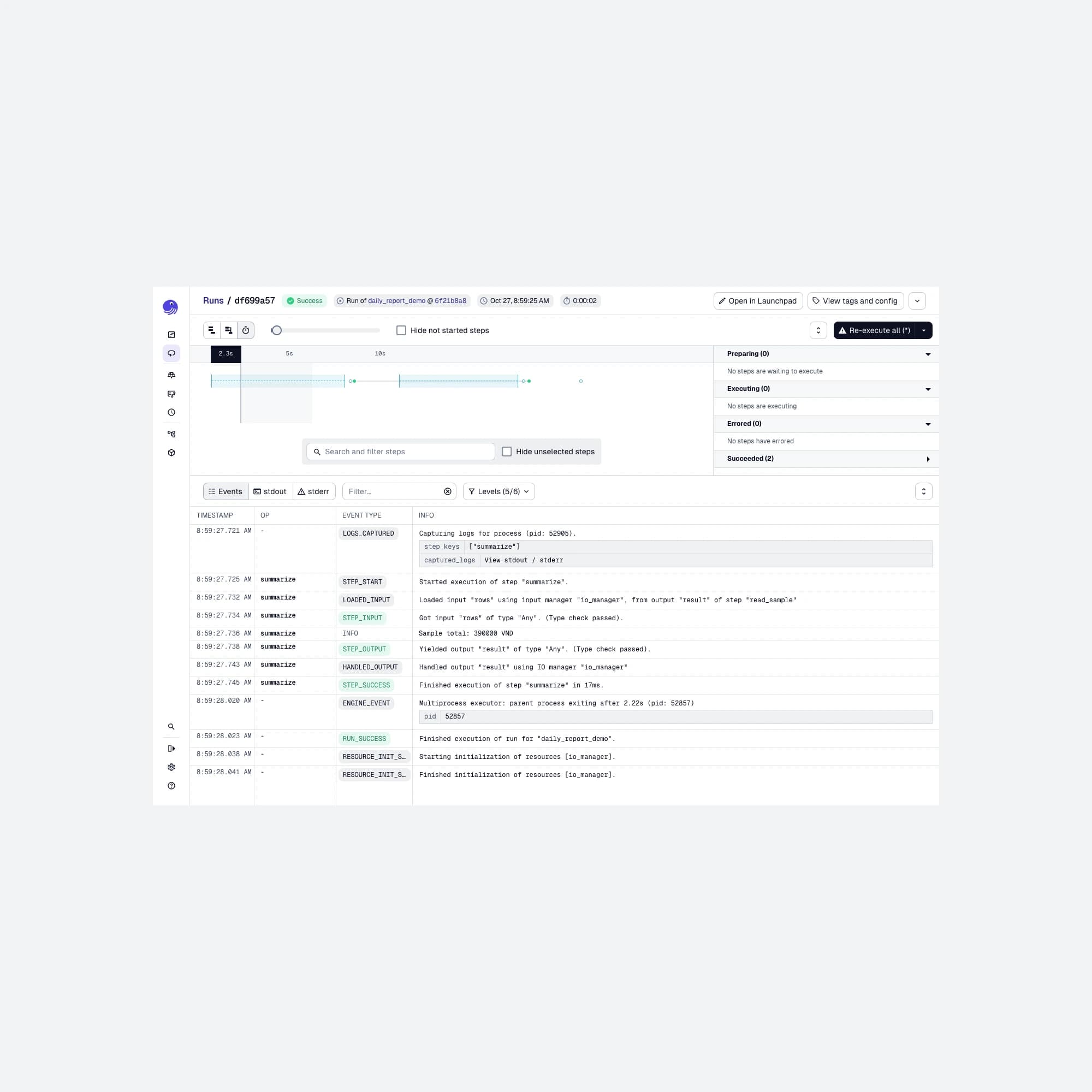Click the Open in Launchpad button
The width and height of the screenshot is (1092, 1092).
click(758, 301)
